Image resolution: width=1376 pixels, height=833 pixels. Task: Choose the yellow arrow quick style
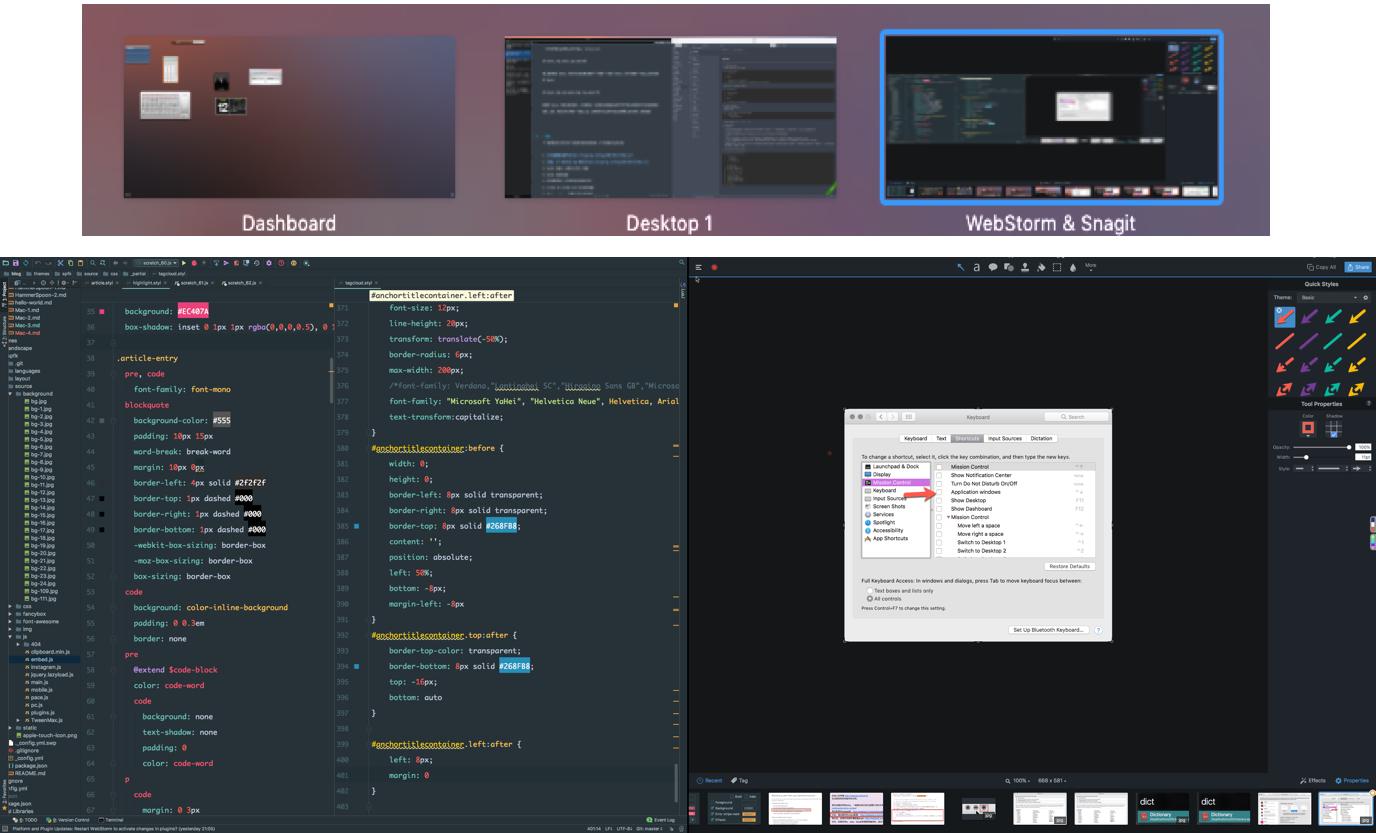click(1357, 317)
